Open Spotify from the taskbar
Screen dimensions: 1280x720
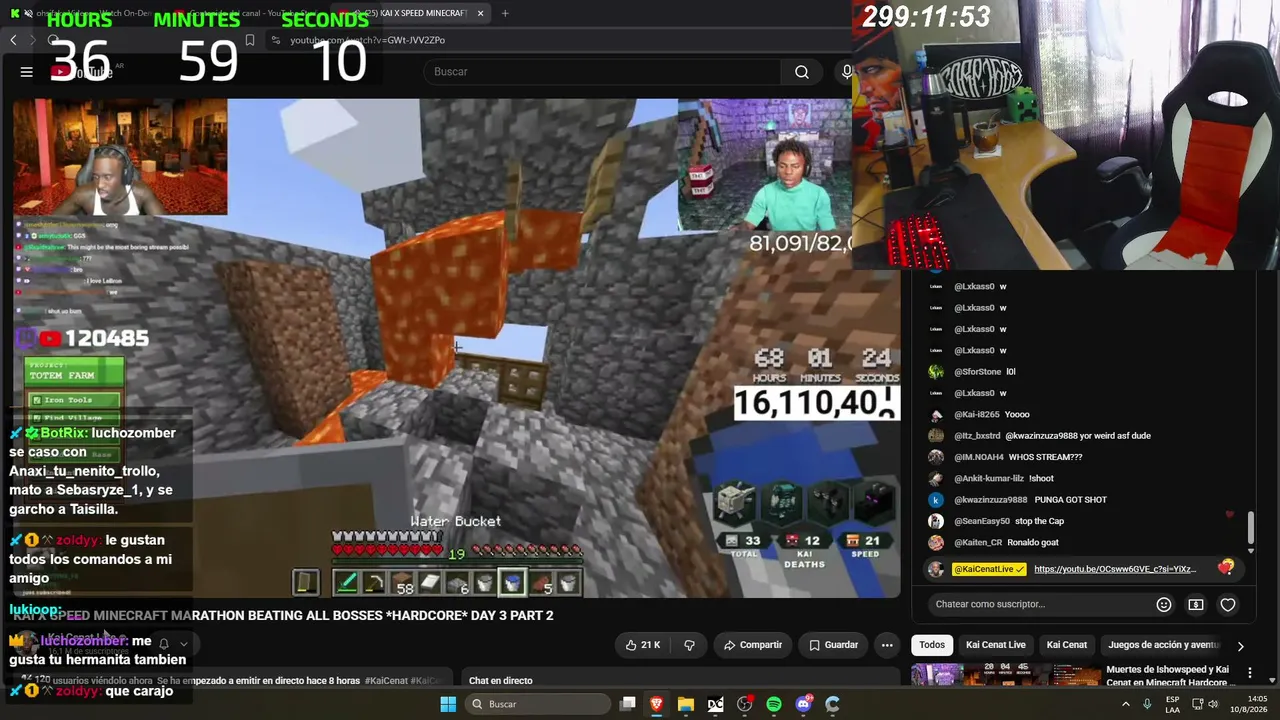[774, 704]
